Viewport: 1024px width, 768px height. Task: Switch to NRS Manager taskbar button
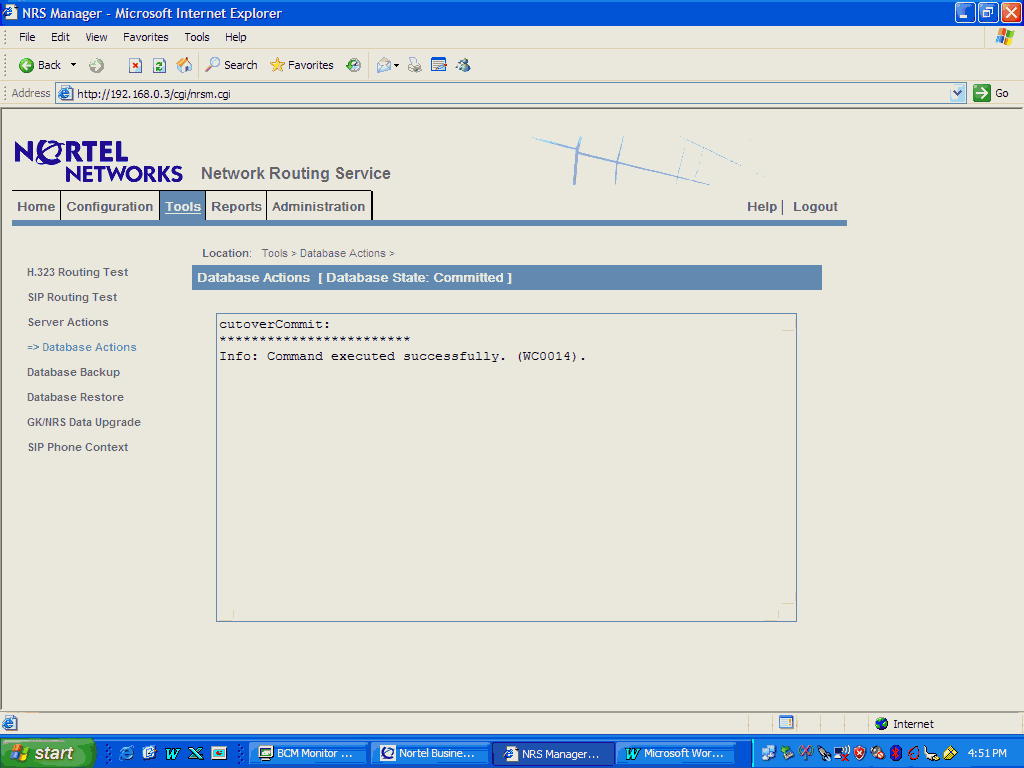point(552,753)
